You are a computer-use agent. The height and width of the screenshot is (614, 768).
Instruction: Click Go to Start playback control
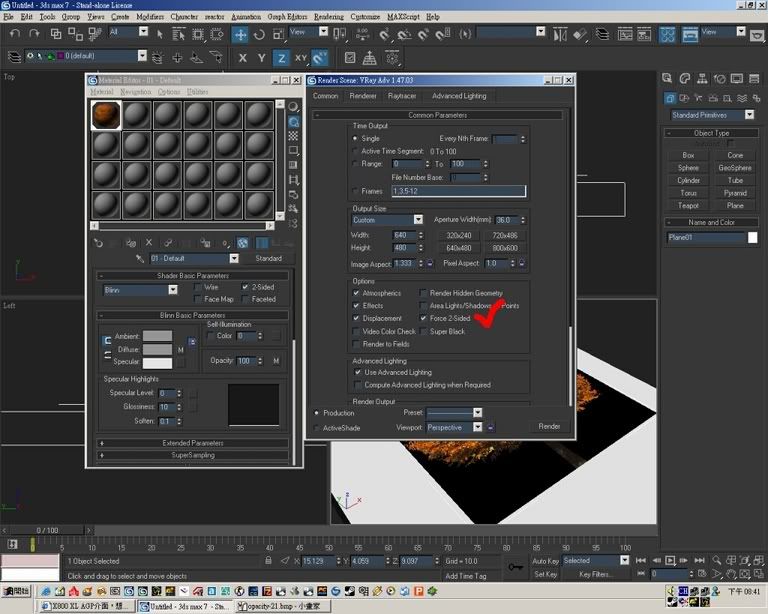pos(641,560)
